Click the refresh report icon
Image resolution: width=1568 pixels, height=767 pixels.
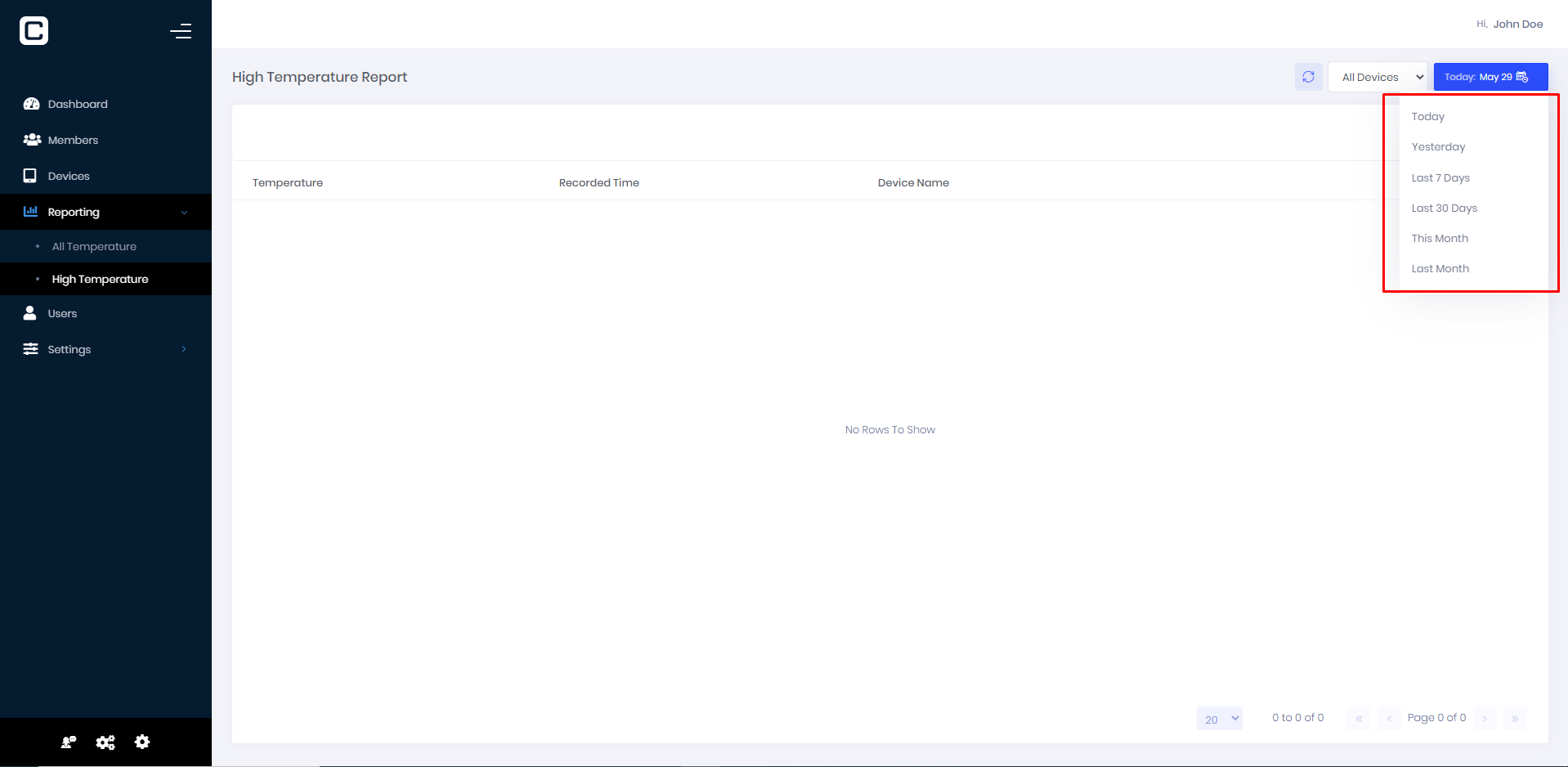point(1308,77)
